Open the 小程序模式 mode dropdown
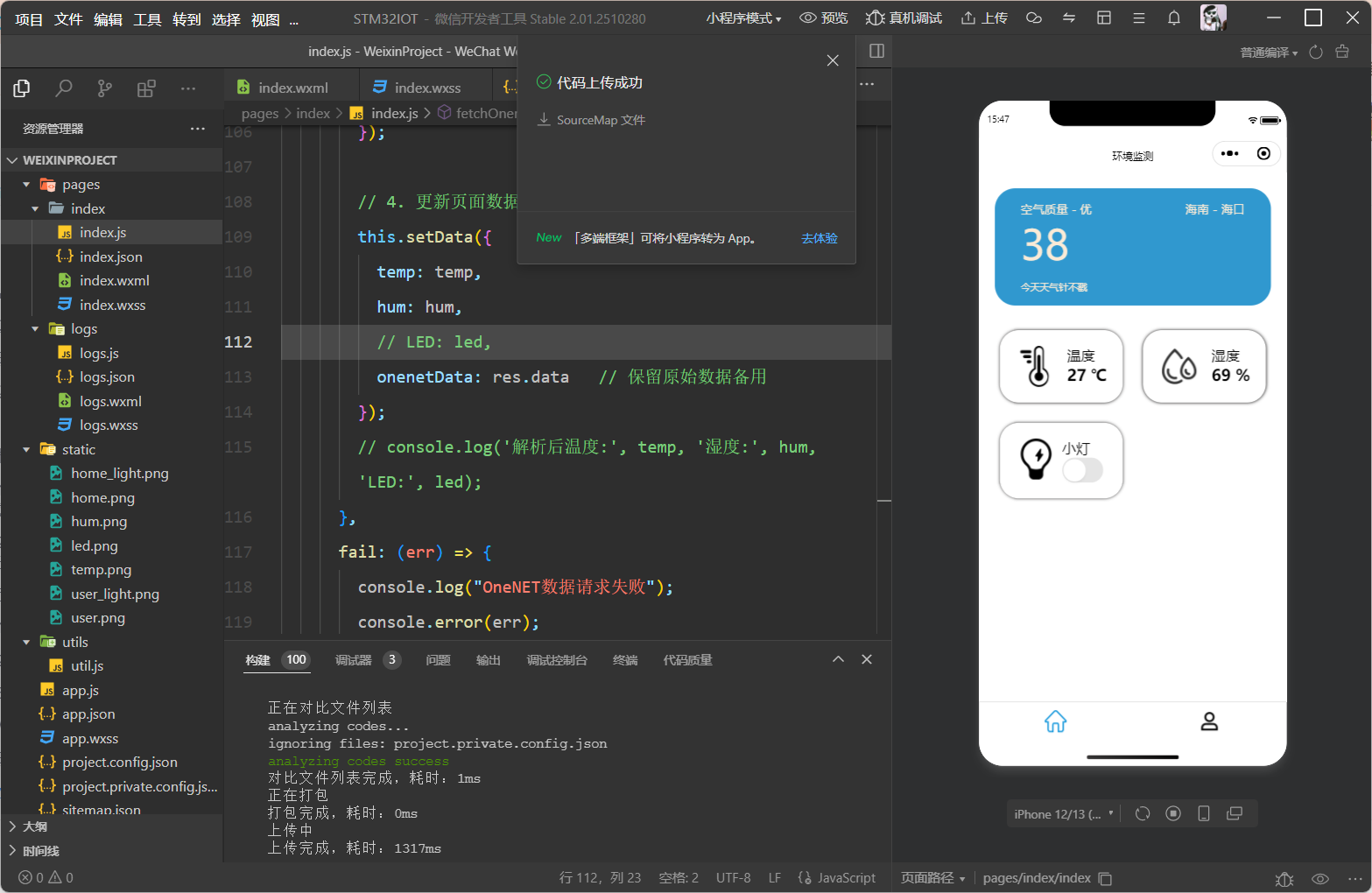The image size is (1372, 893). click(x=743, y=18)
